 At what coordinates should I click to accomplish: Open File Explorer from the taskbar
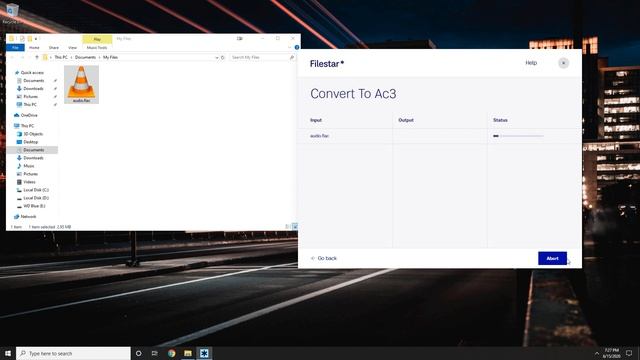188,353
